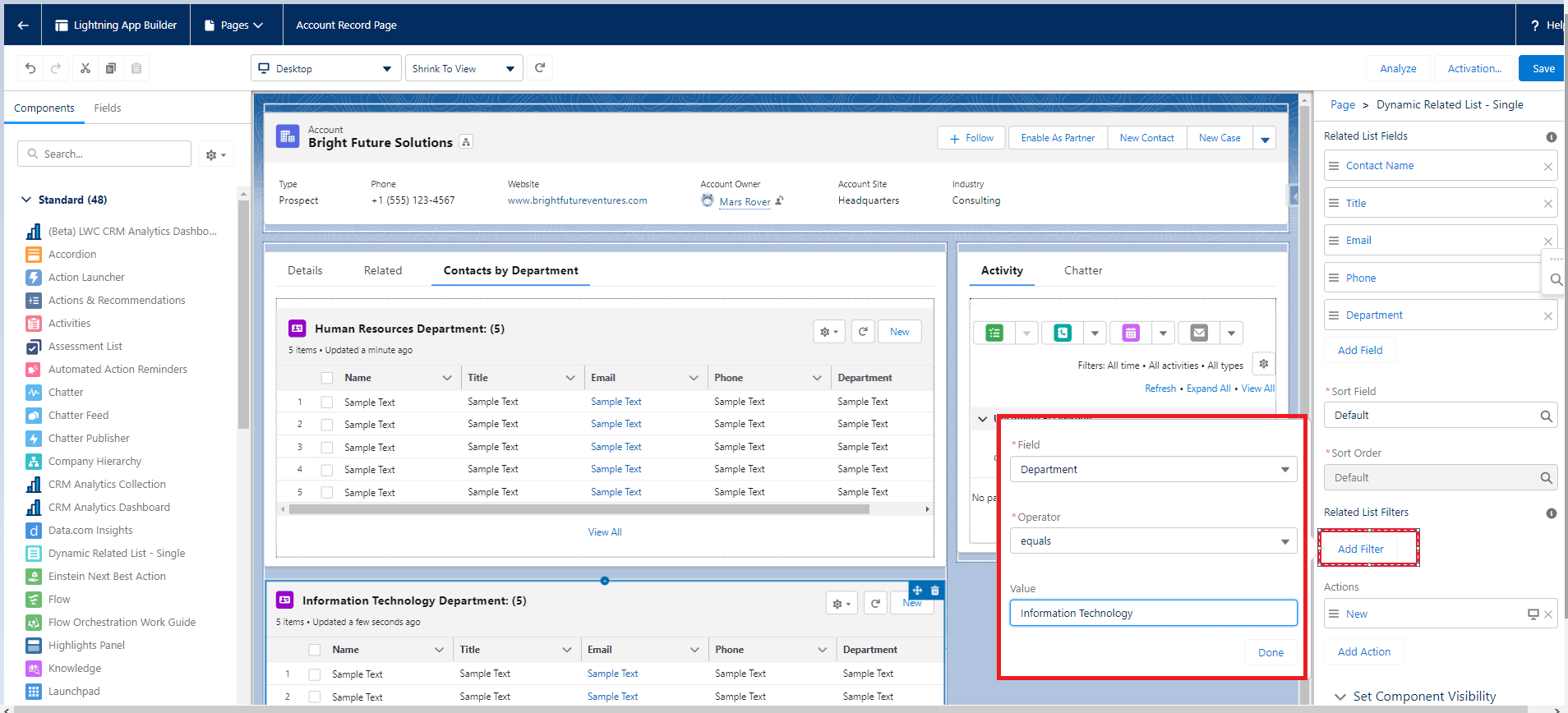
Task: Open the Related tab
Action: coord(383,270)
